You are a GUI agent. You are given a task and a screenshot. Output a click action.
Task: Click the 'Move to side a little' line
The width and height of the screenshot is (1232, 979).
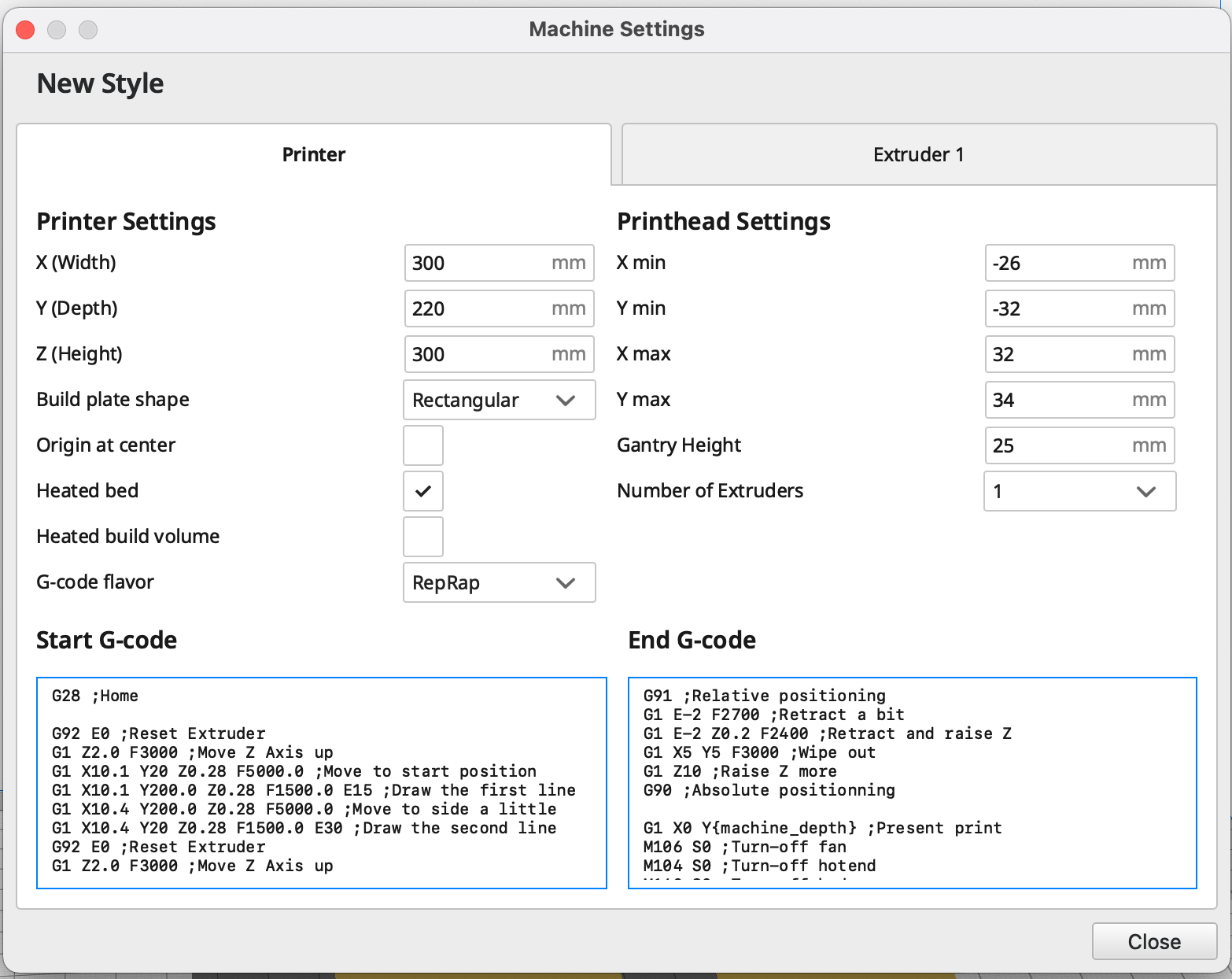click(x=304, y=809)
